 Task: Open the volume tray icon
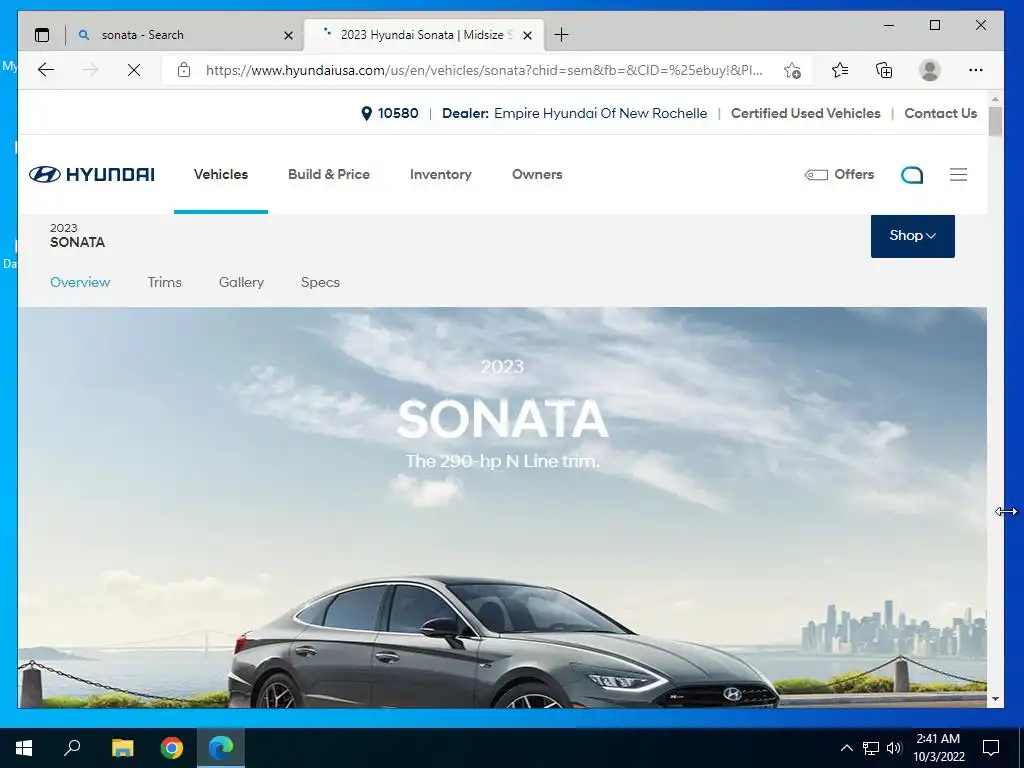894,748
